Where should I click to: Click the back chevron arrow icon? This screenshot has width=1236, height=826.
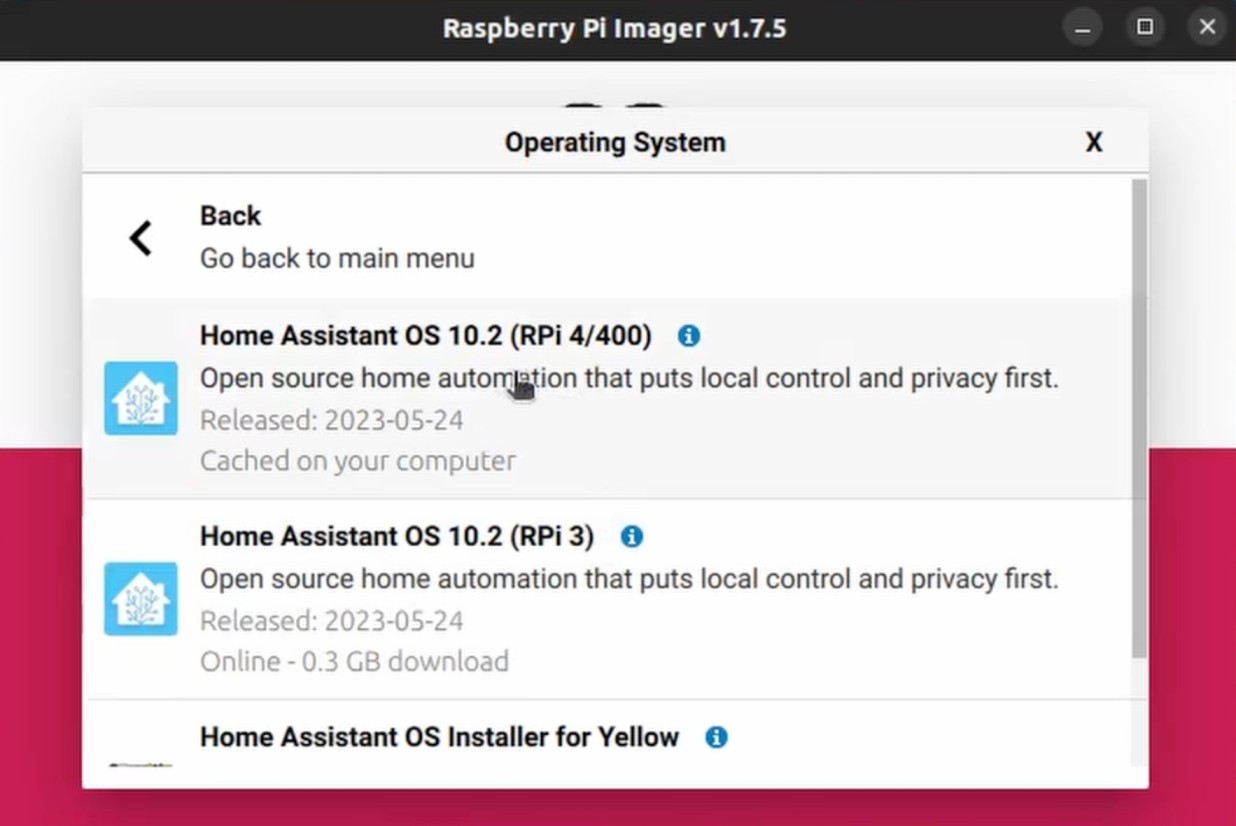click(x=141, y=237)
